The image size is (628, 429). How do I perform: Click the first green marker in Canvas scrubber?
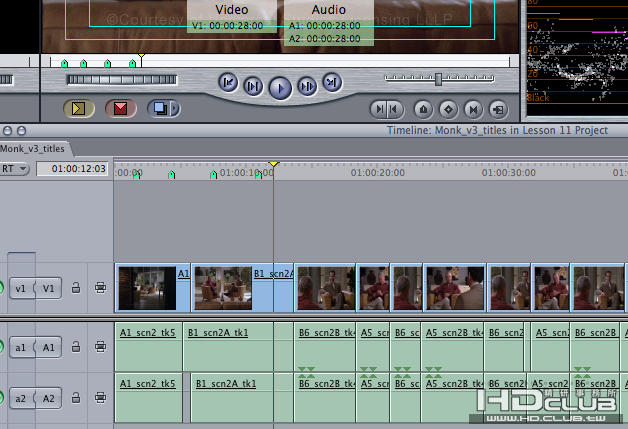coord(64,63)
